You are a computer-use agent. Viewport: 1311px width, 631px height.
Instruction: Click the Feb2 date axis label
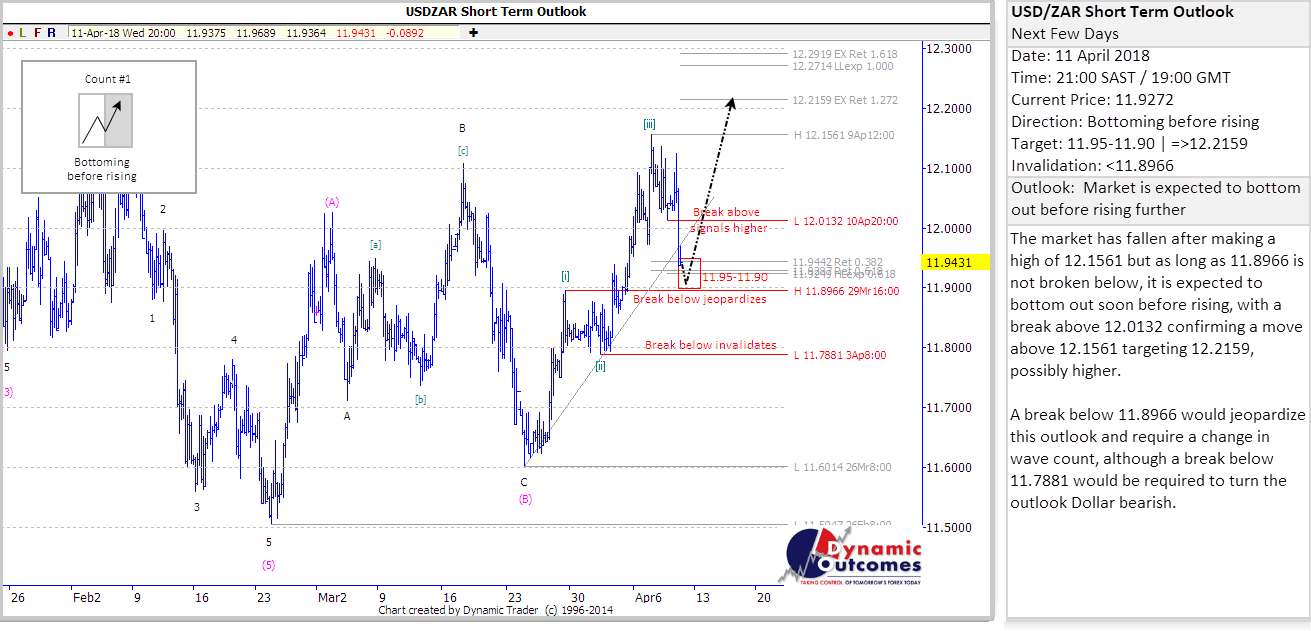pyautogui.click(x=87, y=598)
